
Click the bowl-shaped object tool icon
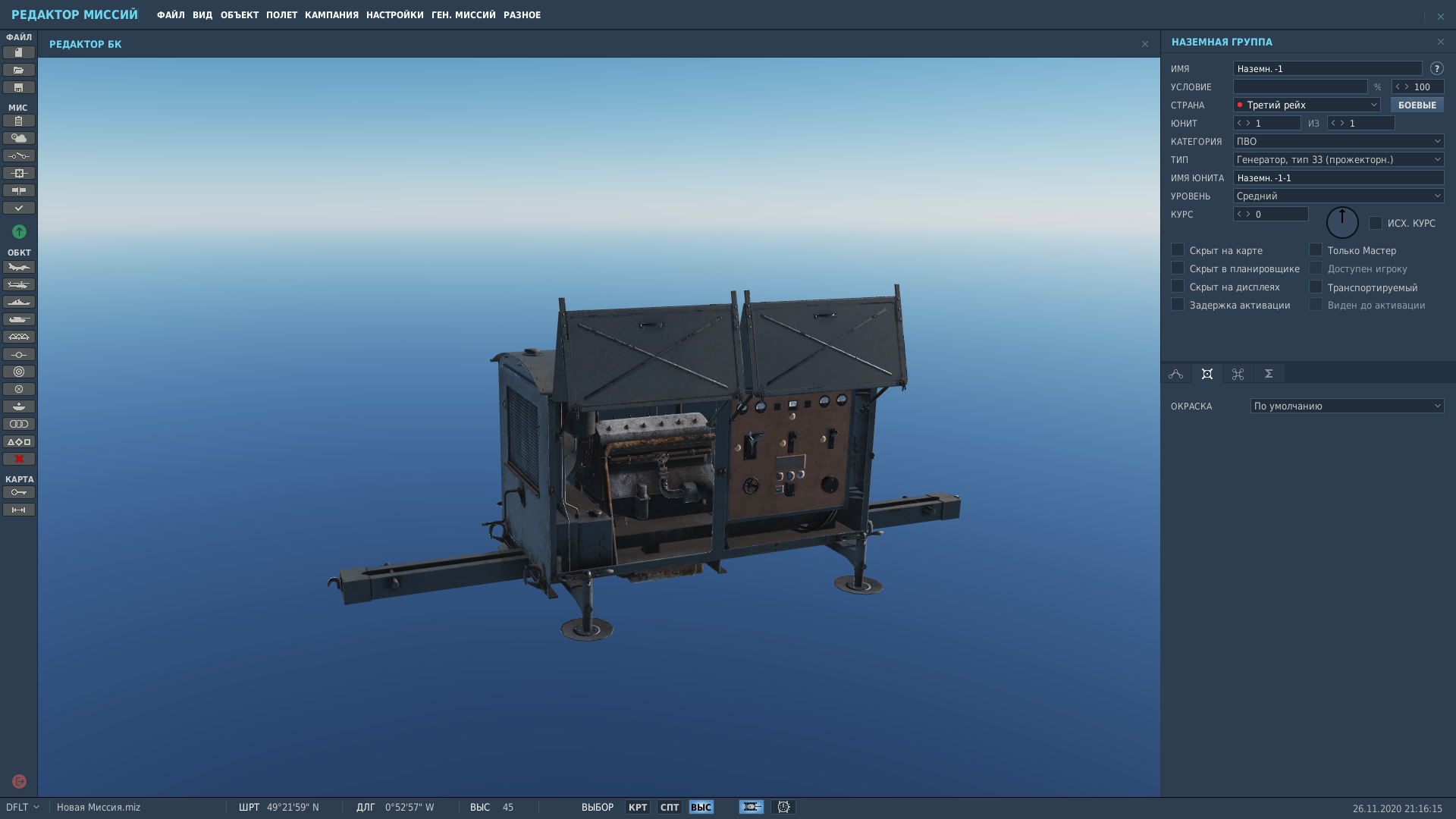19,406
